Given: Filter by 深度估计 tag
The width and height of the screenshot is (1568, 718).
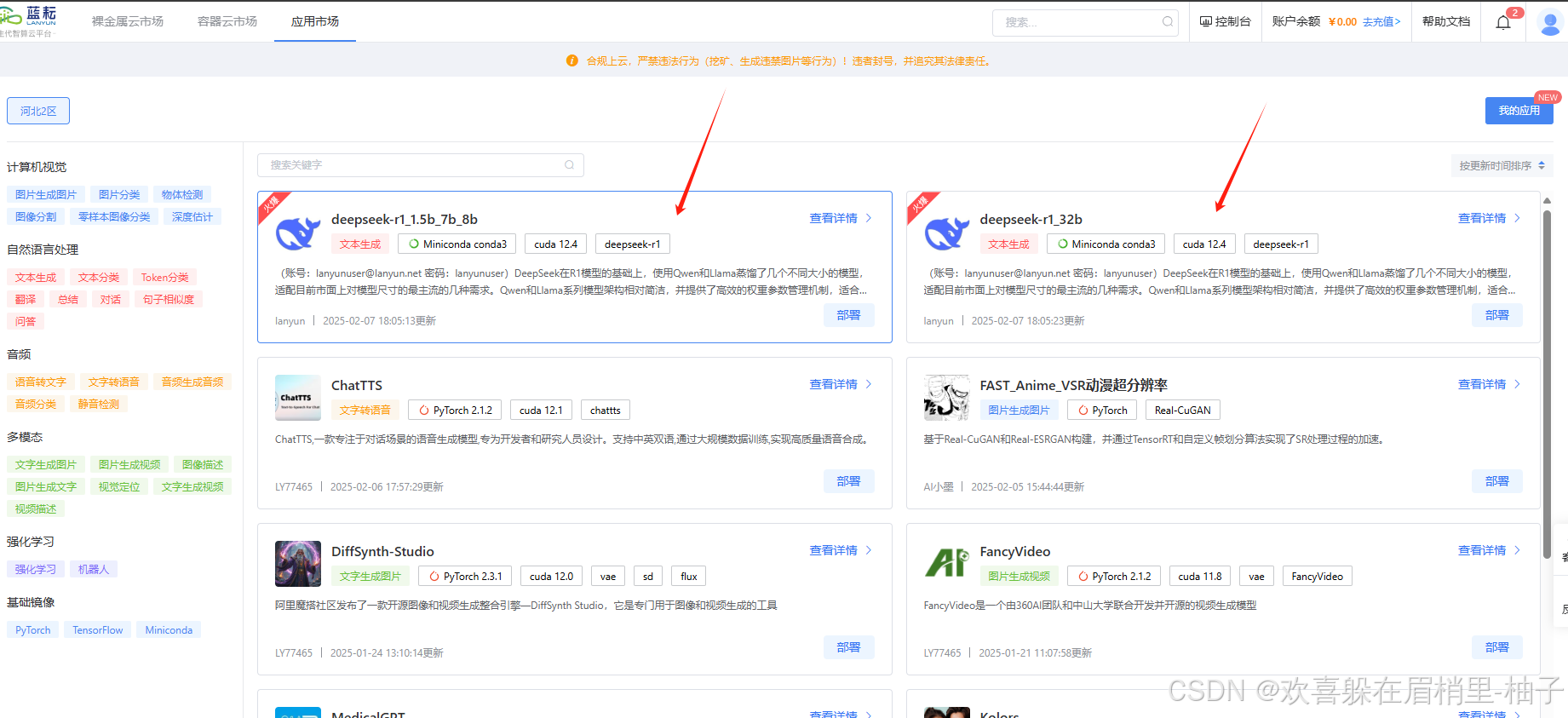Looking at the screenshot, I should click(192, 217).
